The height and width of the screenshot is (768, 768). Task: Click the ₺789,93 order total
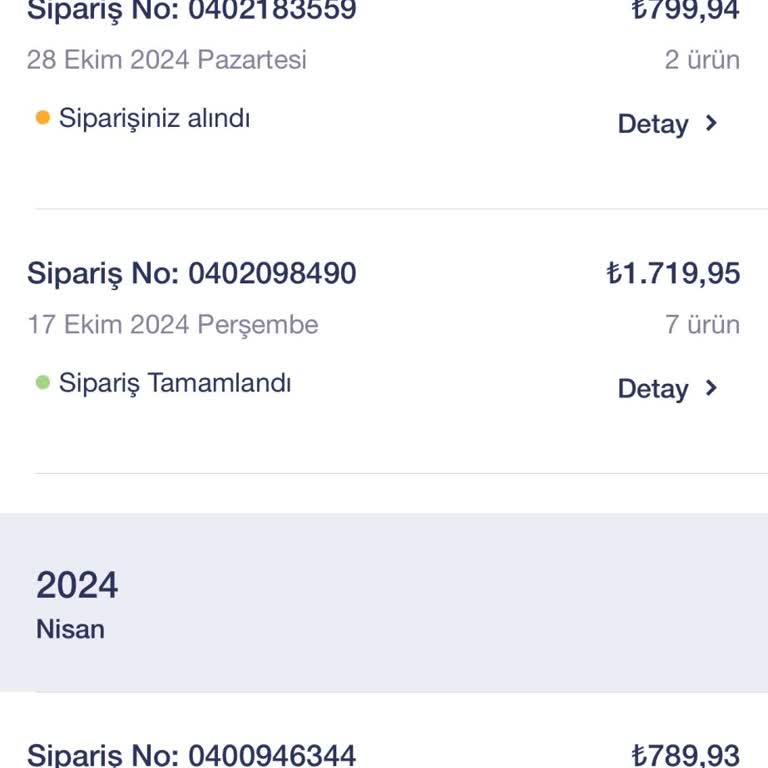tap(686, 755)
